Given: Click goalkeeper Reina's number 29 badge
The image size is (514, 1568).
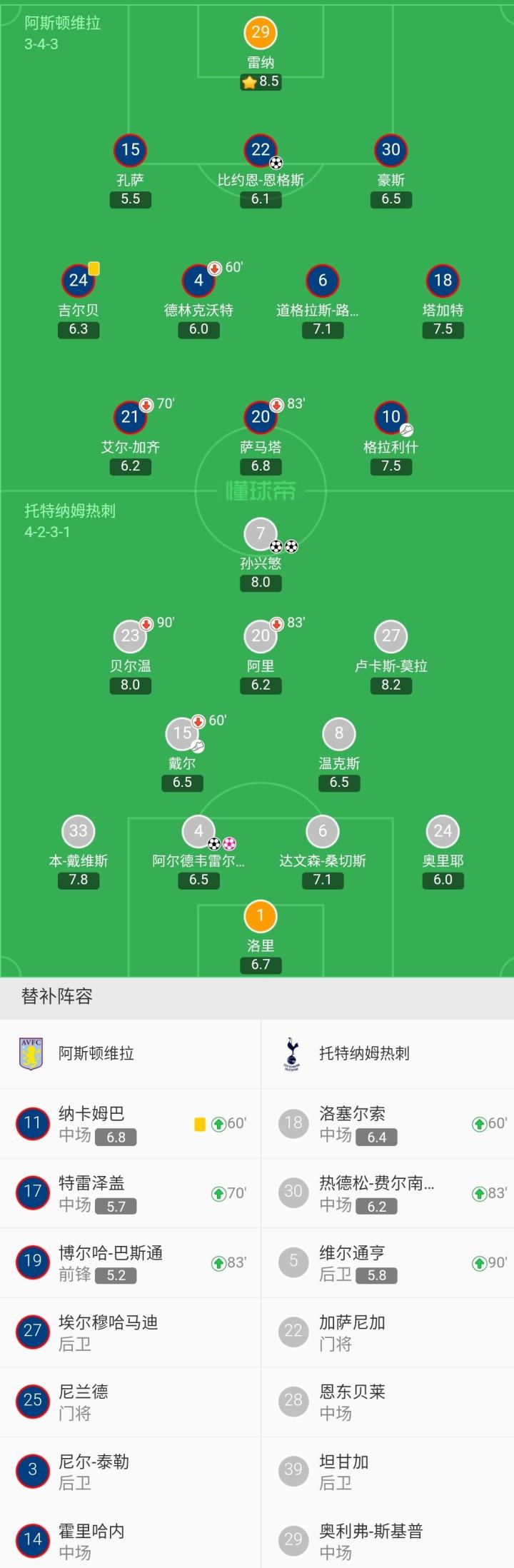Looking at the screenshot, I should (x=261, y=32).
